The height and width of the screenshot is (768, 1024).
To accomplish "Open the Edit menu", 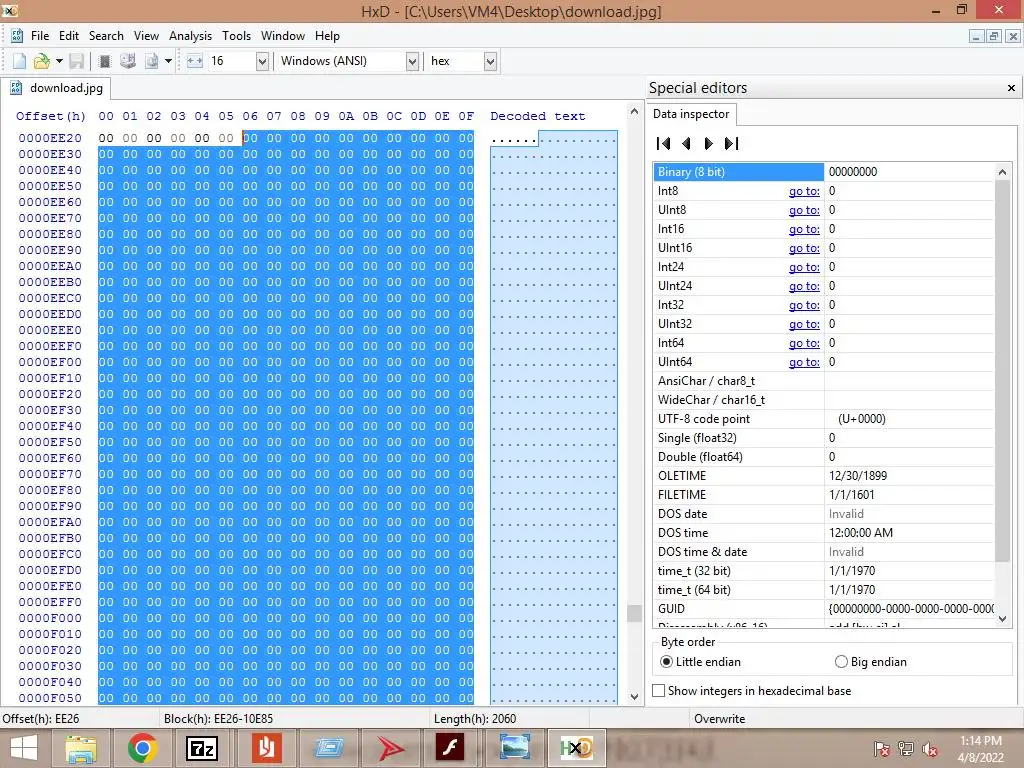I will point(69,36).
